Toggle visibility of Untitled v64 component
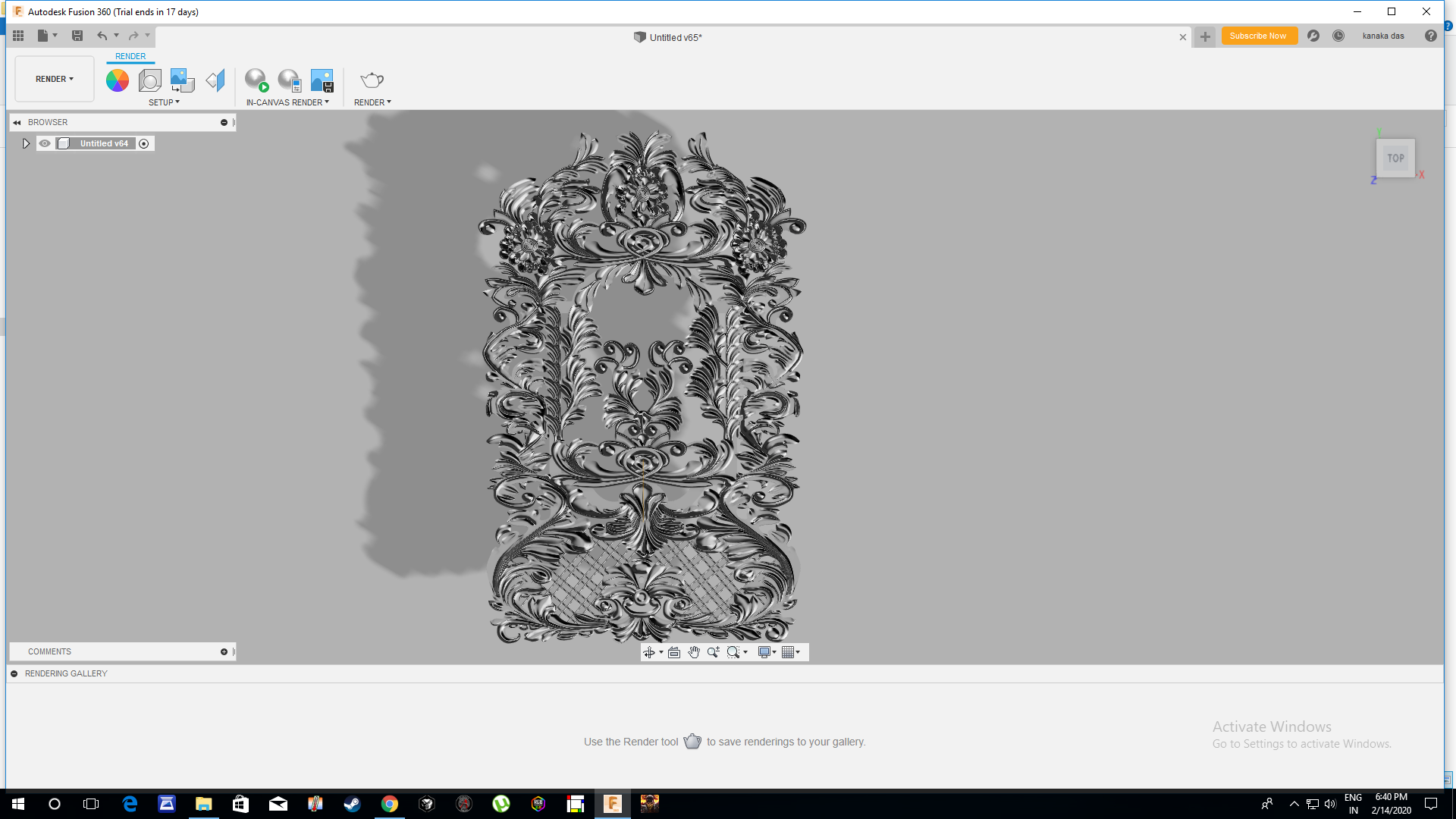 (x=45, y=143)
